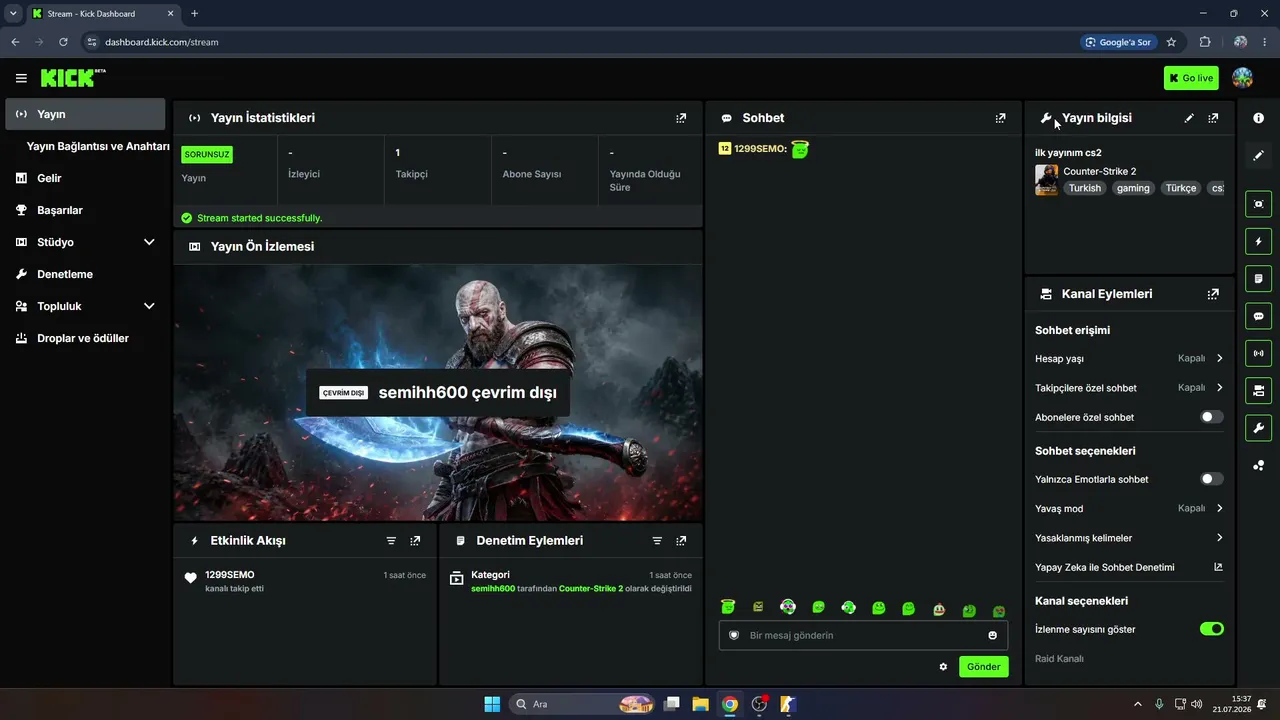Toggle the lightning activity feed widget in sidebar
The image size is (1280, 720).
click(x=1258, y=241)
